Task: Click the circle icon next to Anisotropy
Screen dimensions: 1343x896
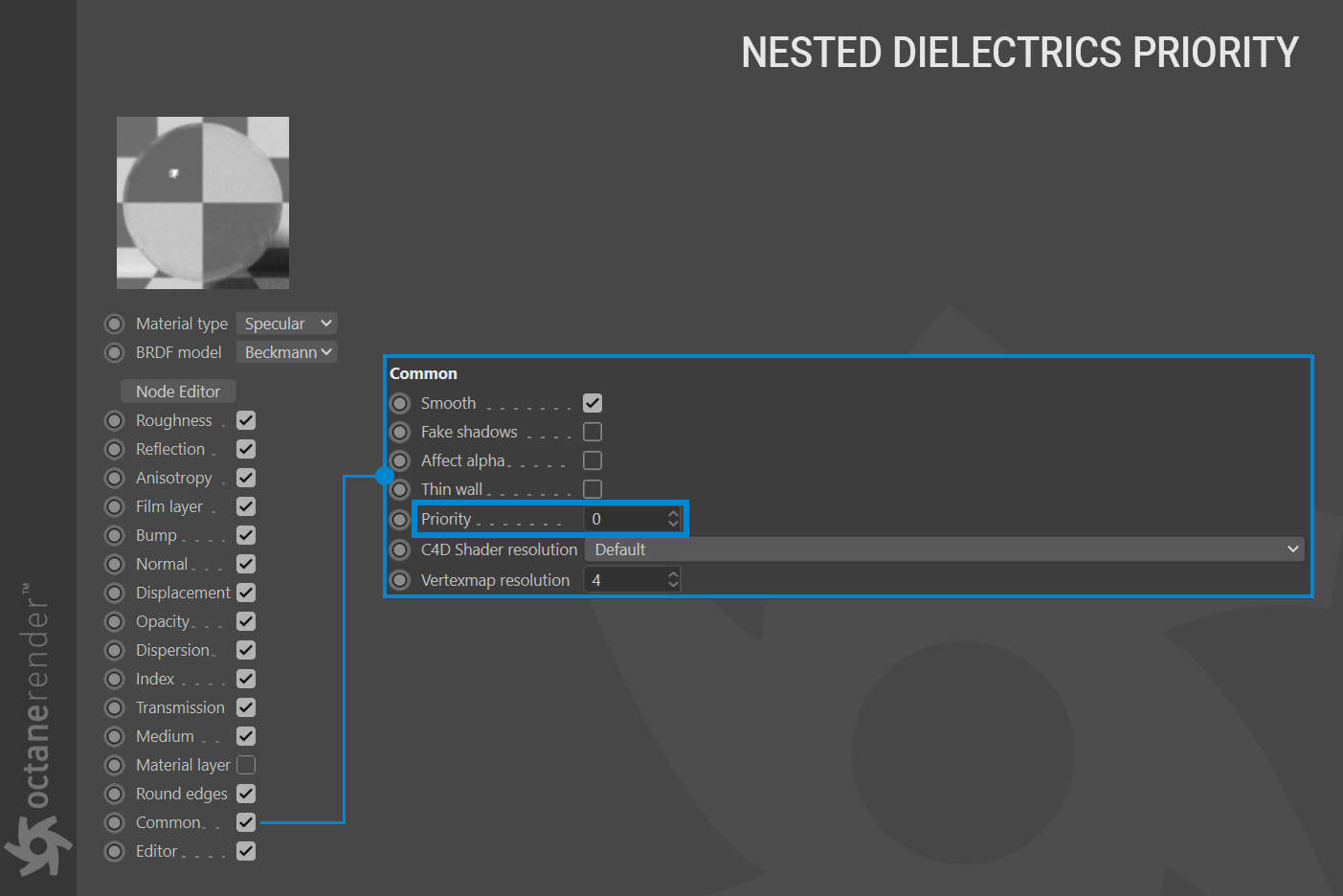Action: pyautogui.click(x=115, y=478)
